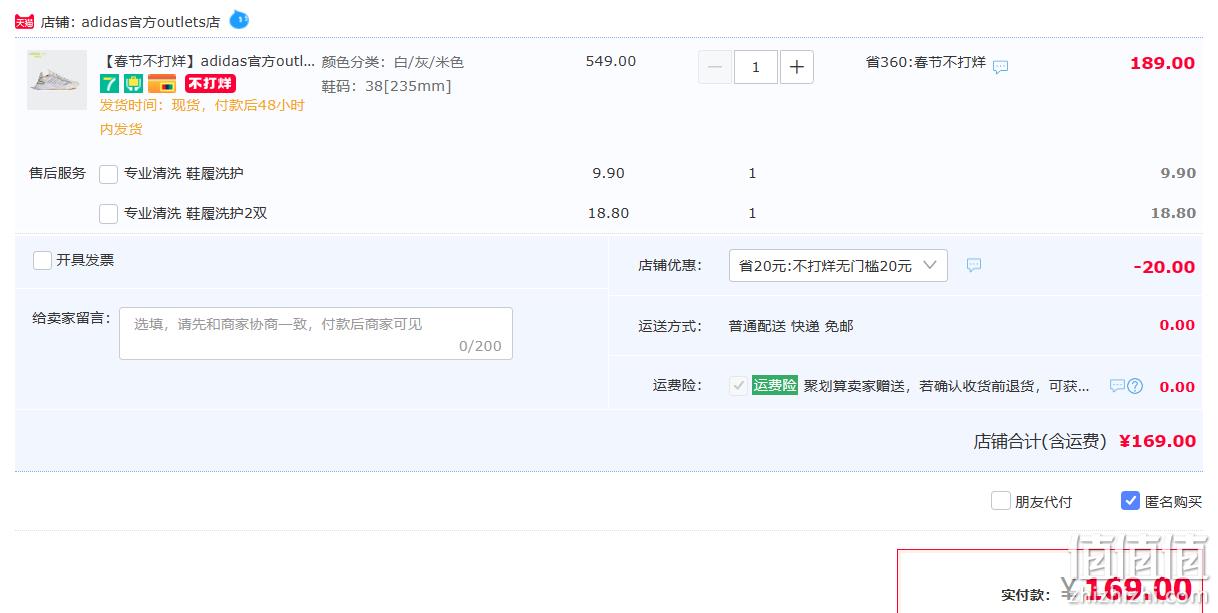The width and height of the screenshot is (1218, 613).
Task: Click the 专业清洗 鞋履洗护2双 service label
Action: tap(196, 213)
